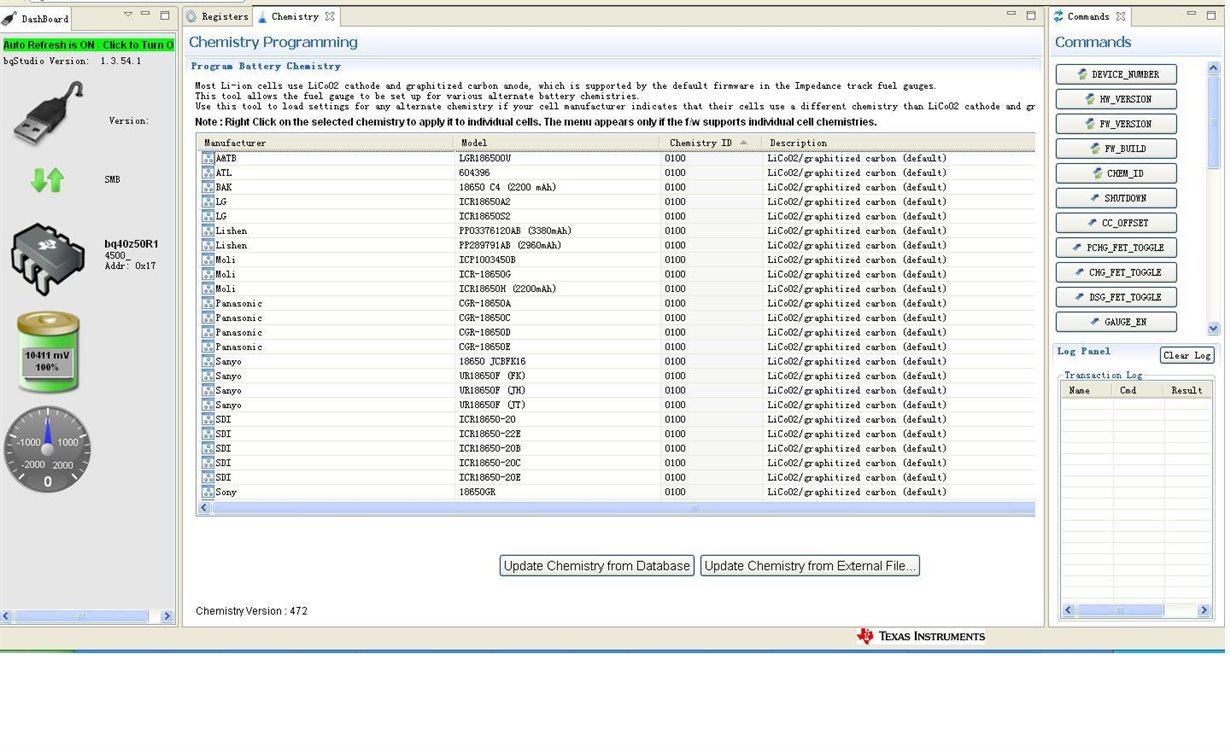The image size is (1230, 746).
Task: Click the Commands list scroll-down arrow
Action: [1214, 328]
